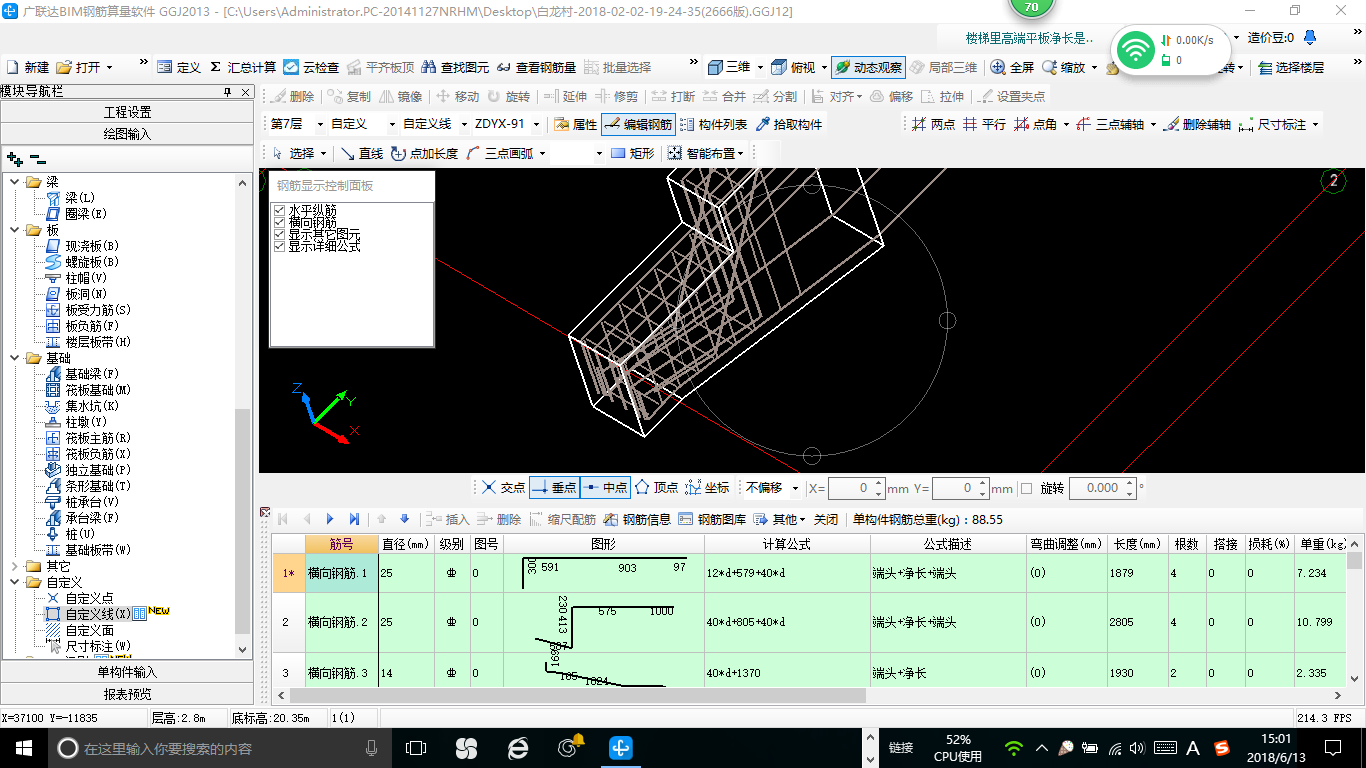Open the 定义 definition tool
The width and height of the screenshot is (1366, 768).
point(179,67)
